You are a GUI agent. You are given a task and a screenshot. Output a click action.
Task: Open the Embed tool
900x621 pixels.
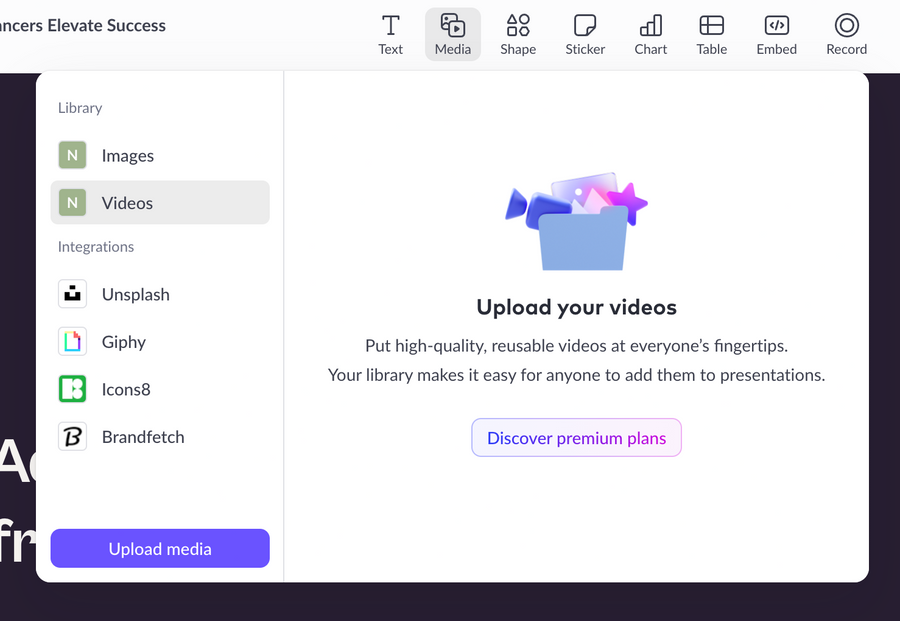click(x=776, y=33)
